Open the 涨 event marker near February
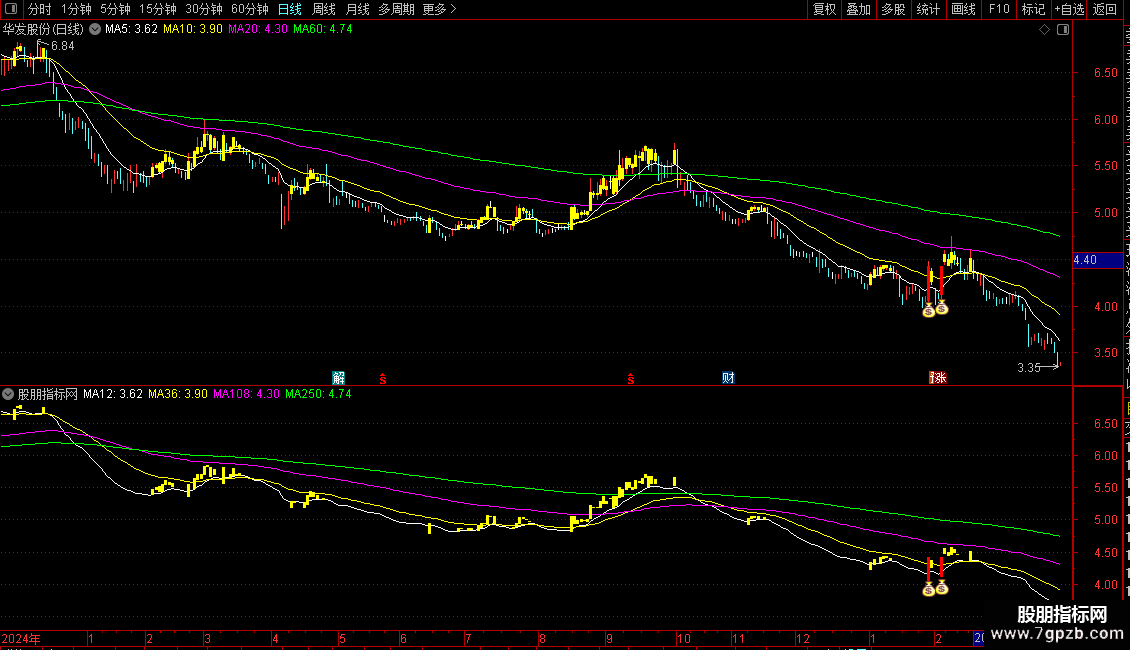 click(x=938, y=378)
